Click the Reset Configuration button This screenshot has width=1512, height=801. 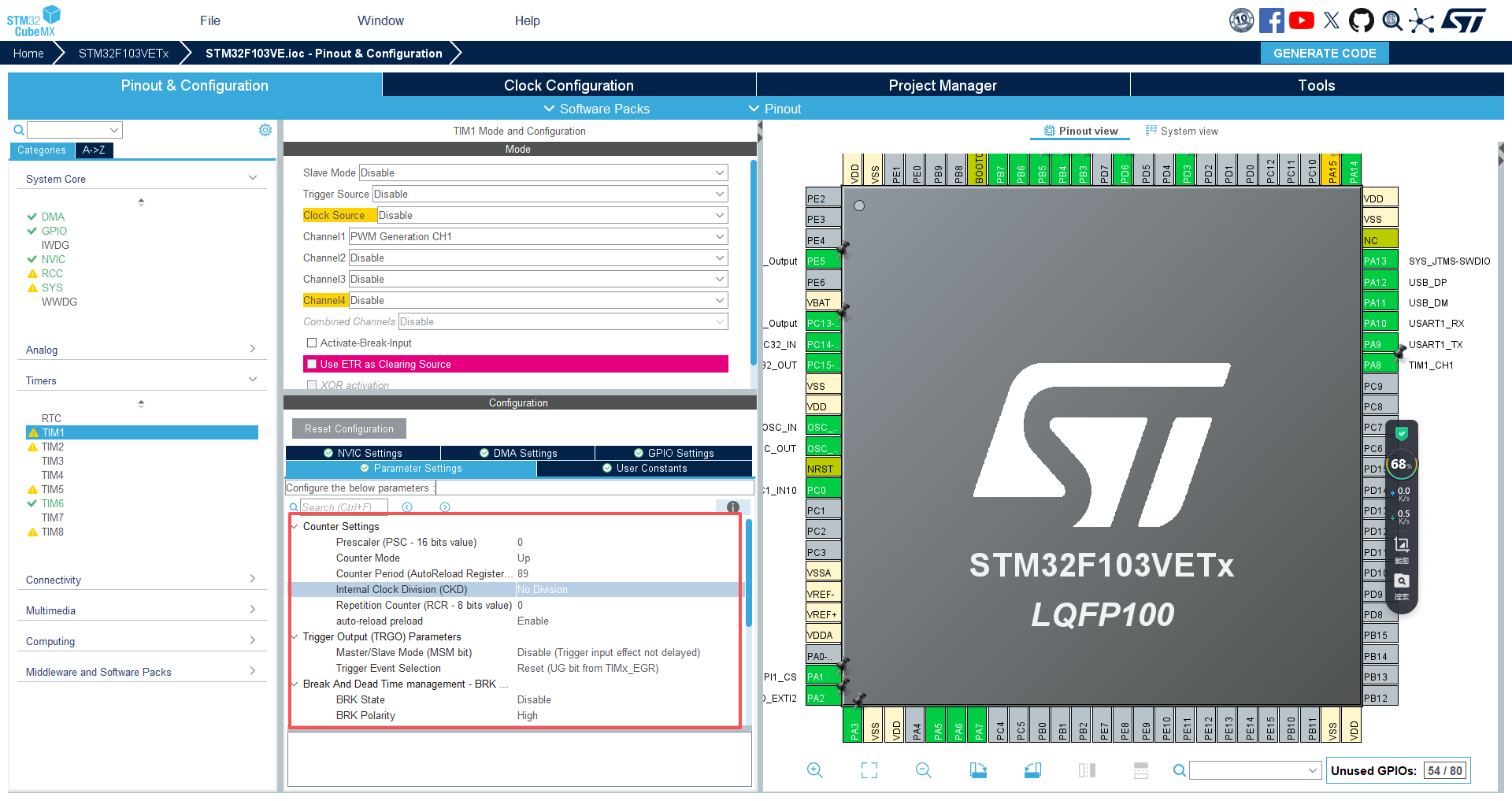click(x=349, y=429)
